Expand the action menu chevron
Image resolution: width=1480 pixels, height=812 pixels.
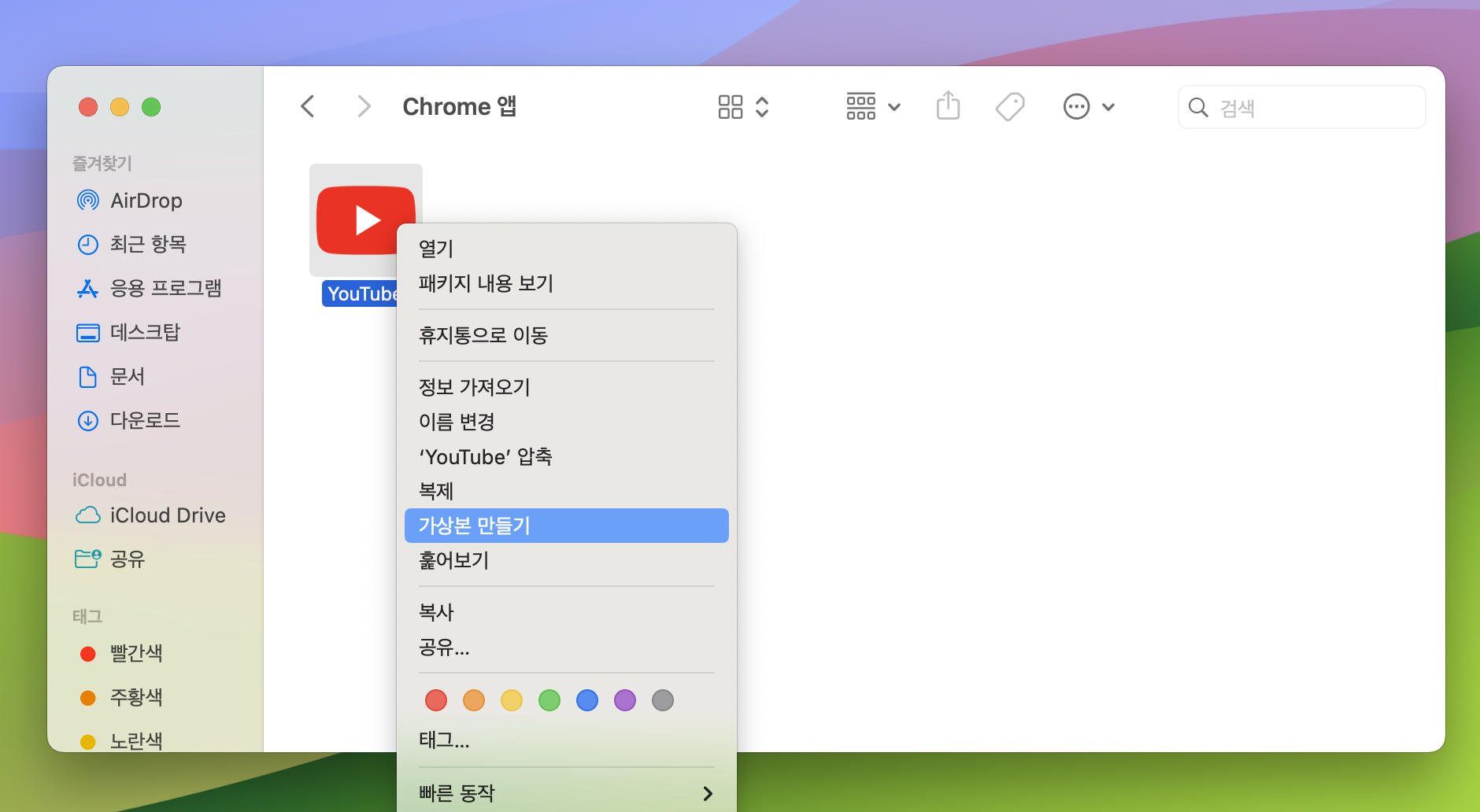click(x=1108, y=107)
